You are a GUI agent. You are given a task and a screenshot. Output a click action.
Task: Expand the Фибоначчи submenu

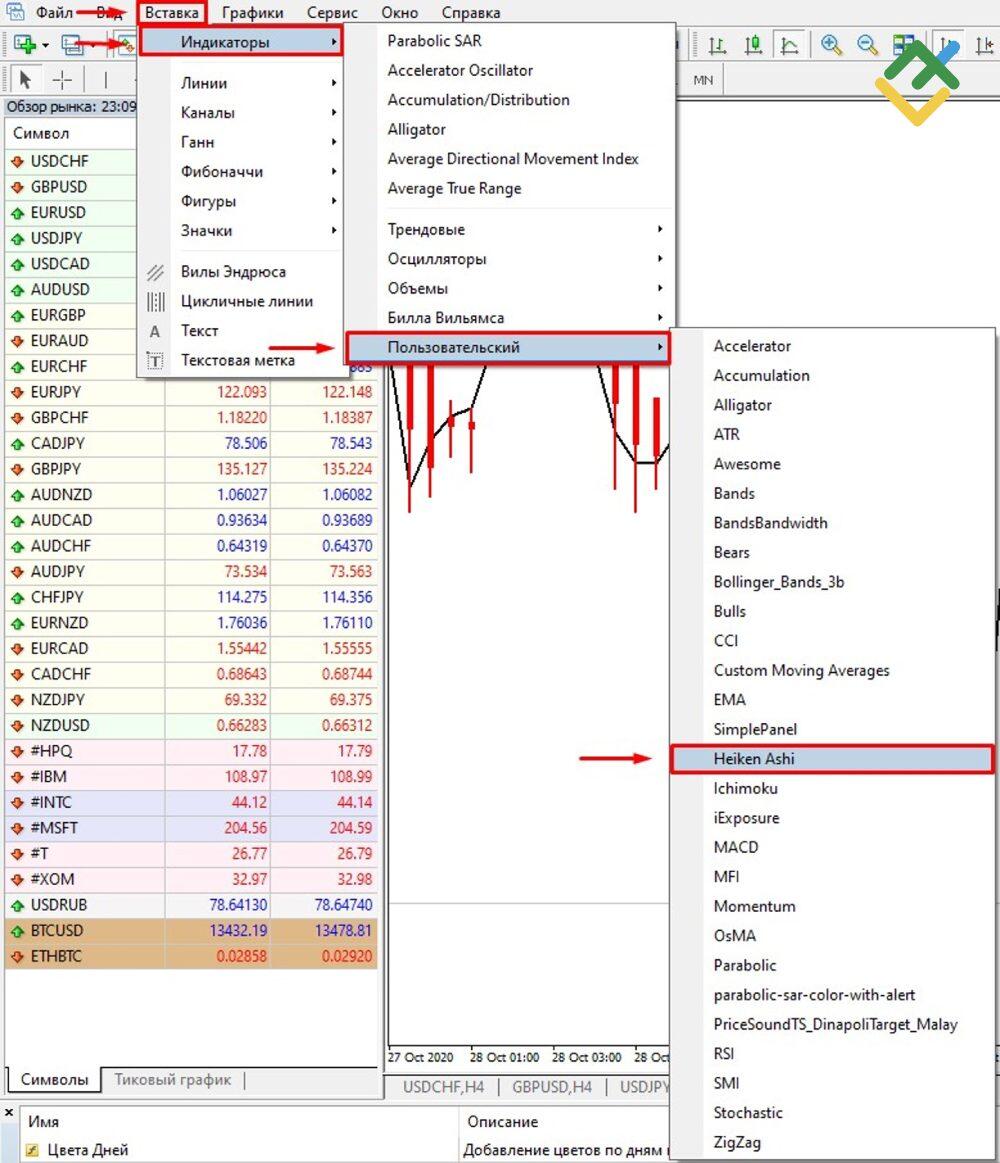(x=241, y=172)
